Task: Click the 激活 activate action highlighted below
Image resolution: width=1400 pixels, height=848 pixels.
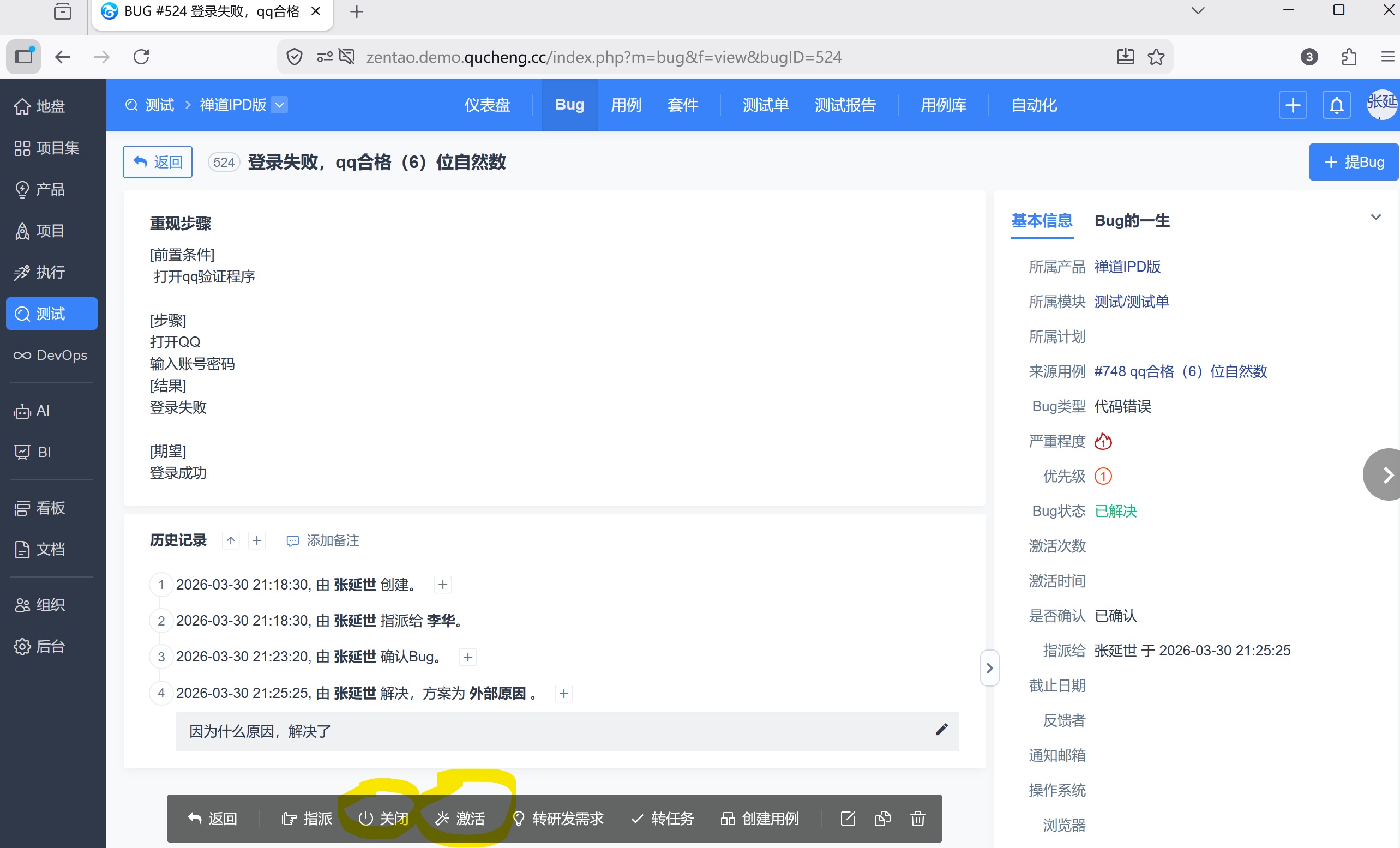Action: pos(462,819)
